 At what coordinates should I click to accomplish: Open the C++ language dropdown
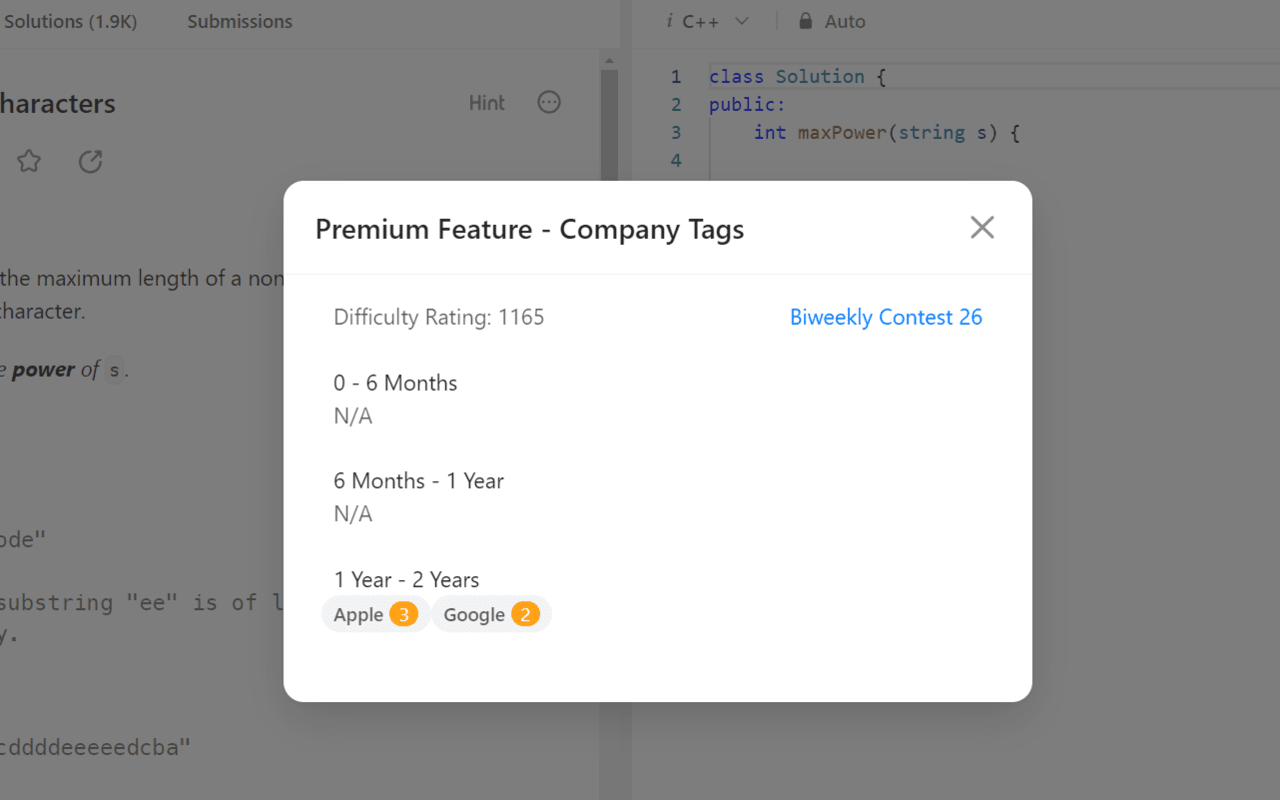point(741,20)
